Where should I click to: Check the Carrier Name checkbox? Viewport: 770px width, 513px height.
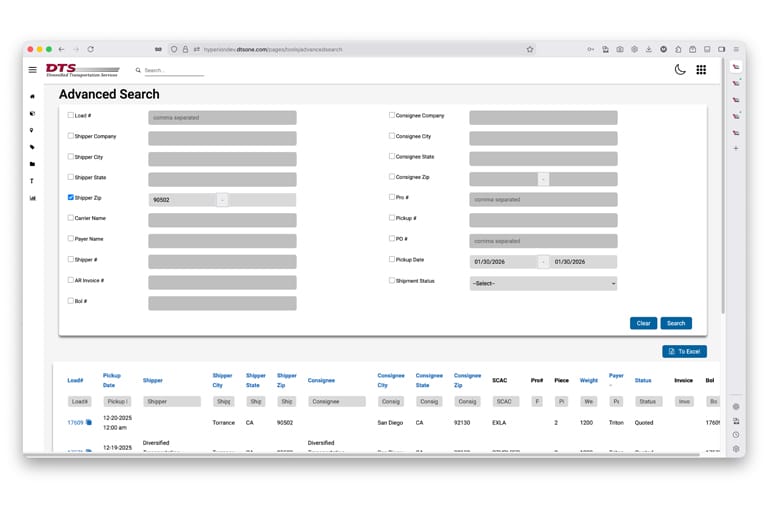(71, 218)
